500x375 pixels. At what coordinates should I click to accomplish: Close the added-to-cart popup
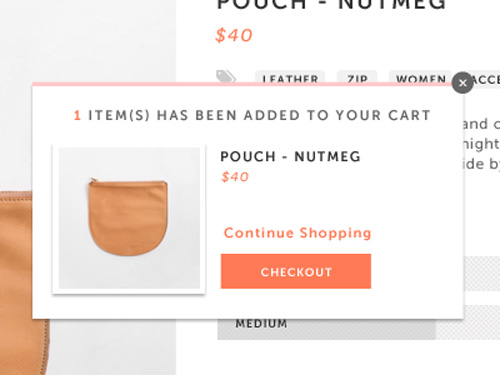coord(462,83)
